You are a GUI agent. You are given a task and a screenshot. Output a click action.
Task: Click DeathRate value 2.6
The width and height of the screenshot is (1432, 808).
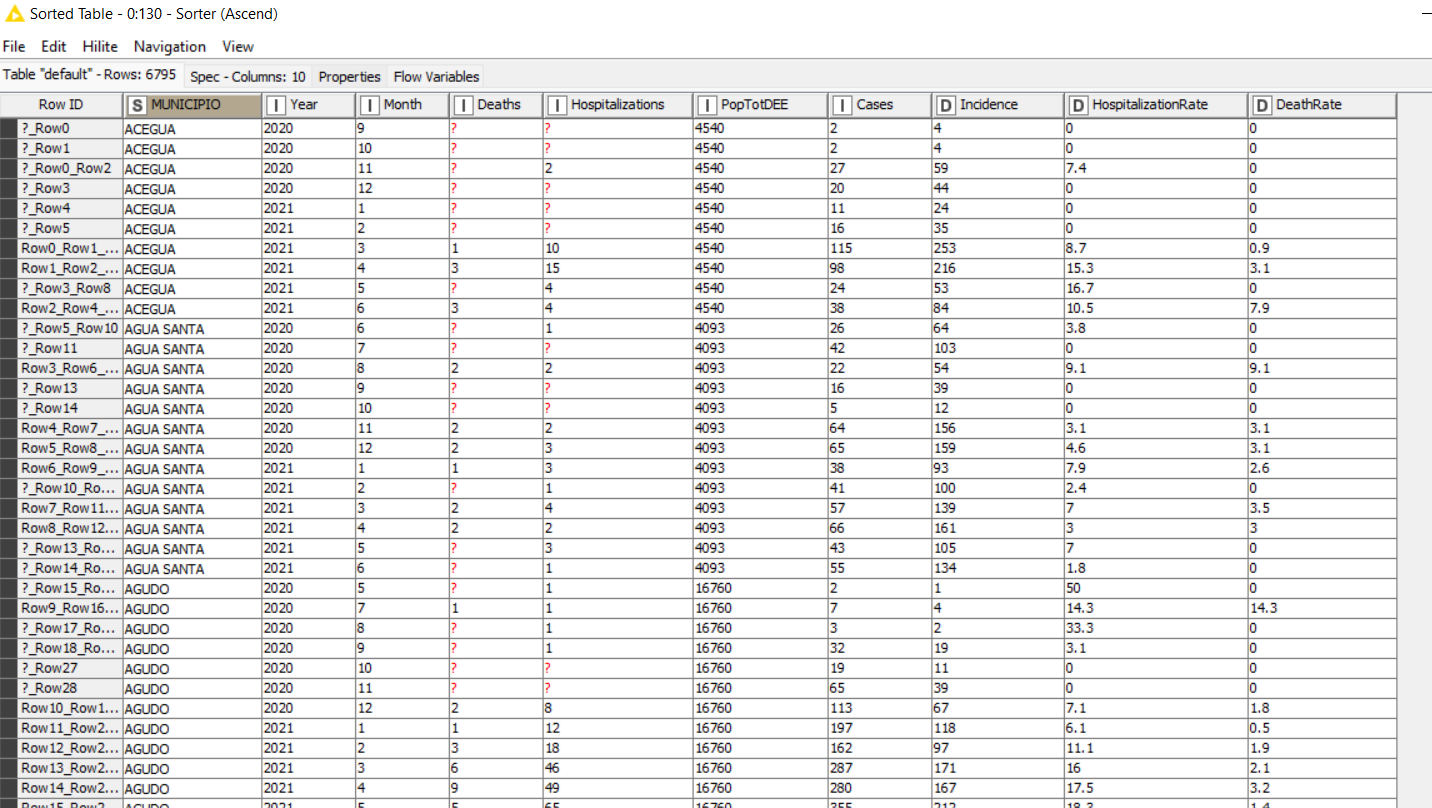[x=1322, y=468]
